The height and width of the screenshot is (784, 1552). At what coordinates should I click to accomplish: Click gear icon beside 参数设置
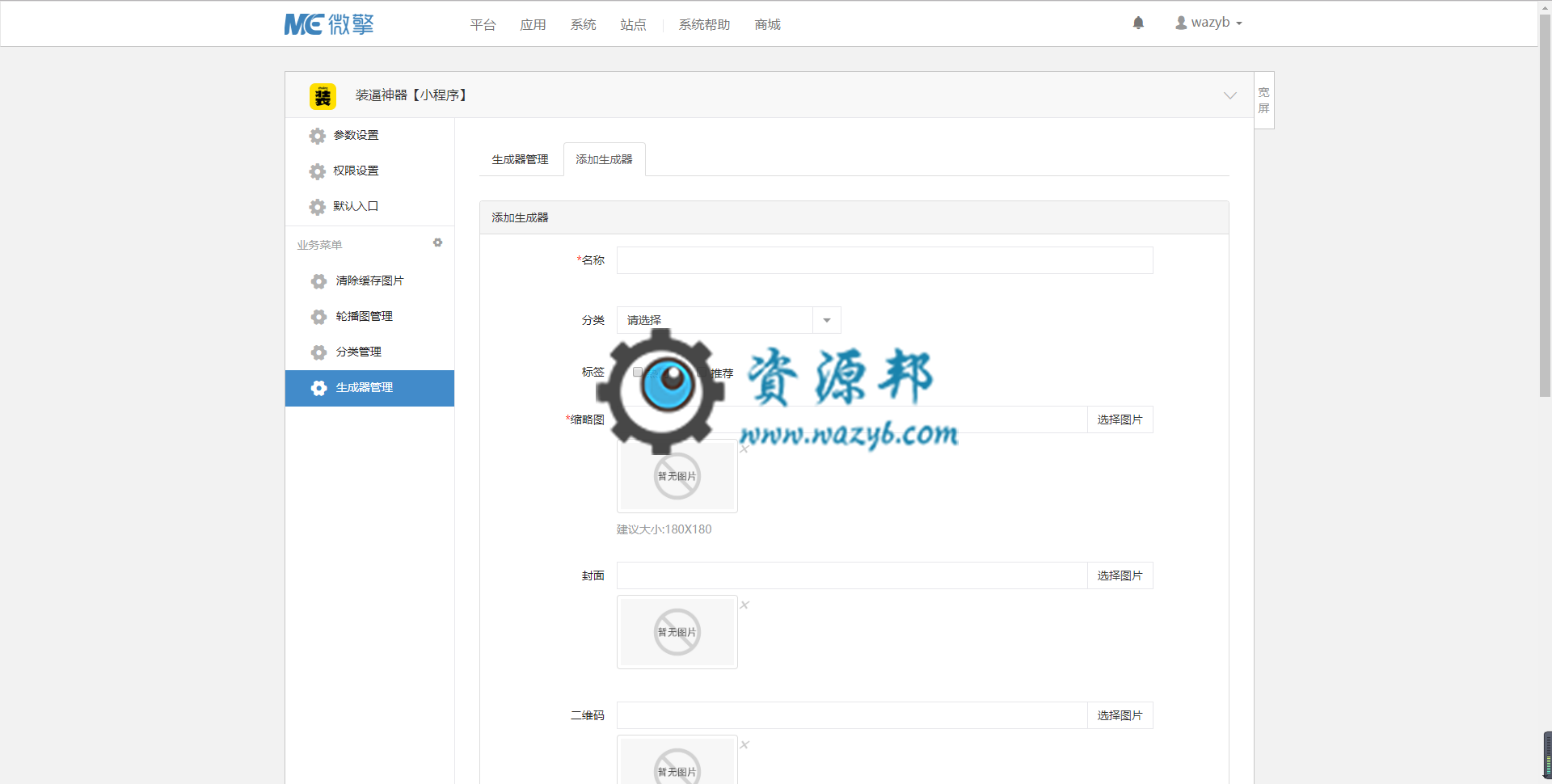point(318,136)
